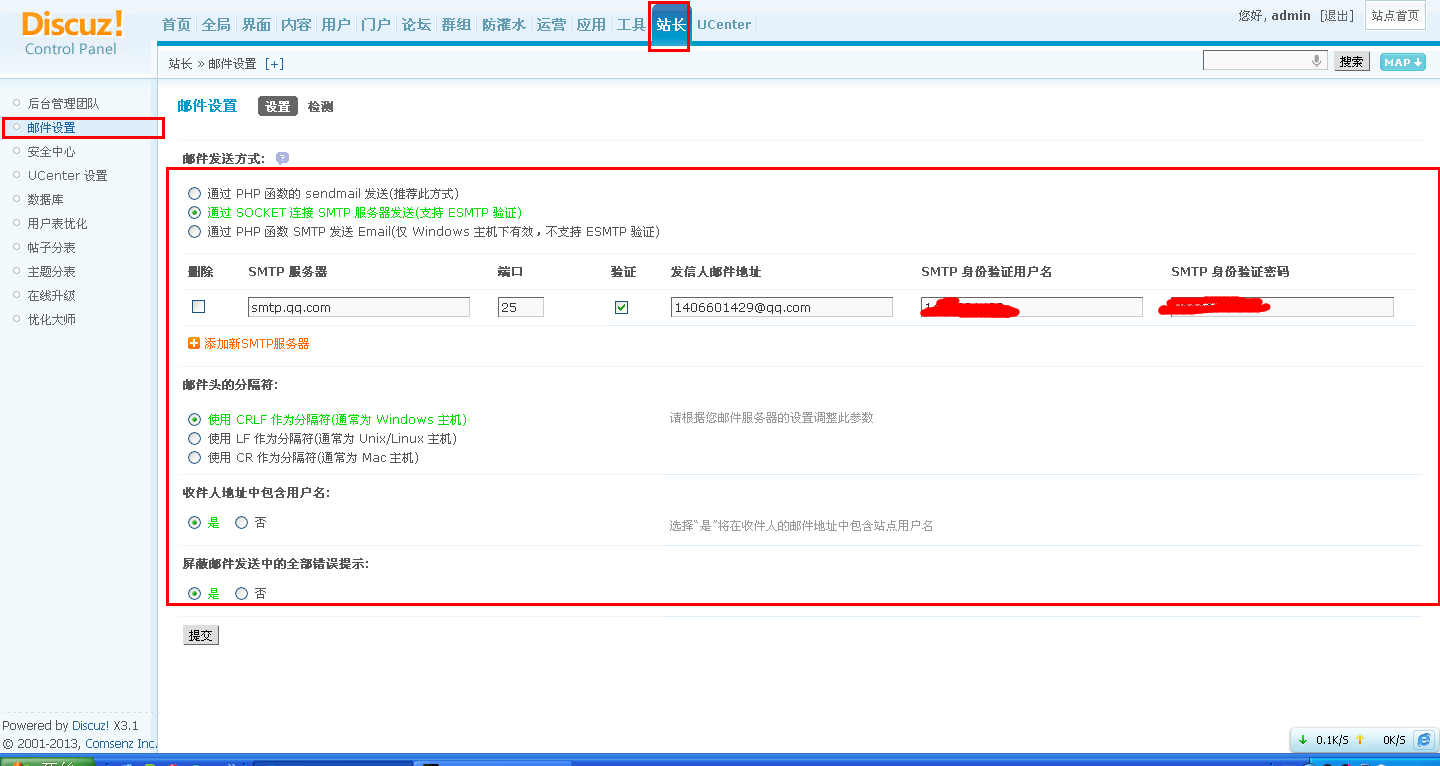The image size is (1440, 766).
Task: Open 安全中心 in the sidebar
Action: point(52,152)
